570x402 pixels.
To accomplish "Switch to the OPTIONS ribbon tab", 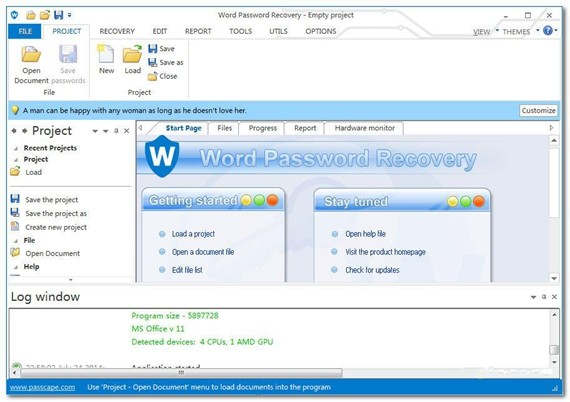I will pyautogui.click(x=321, y=31).
